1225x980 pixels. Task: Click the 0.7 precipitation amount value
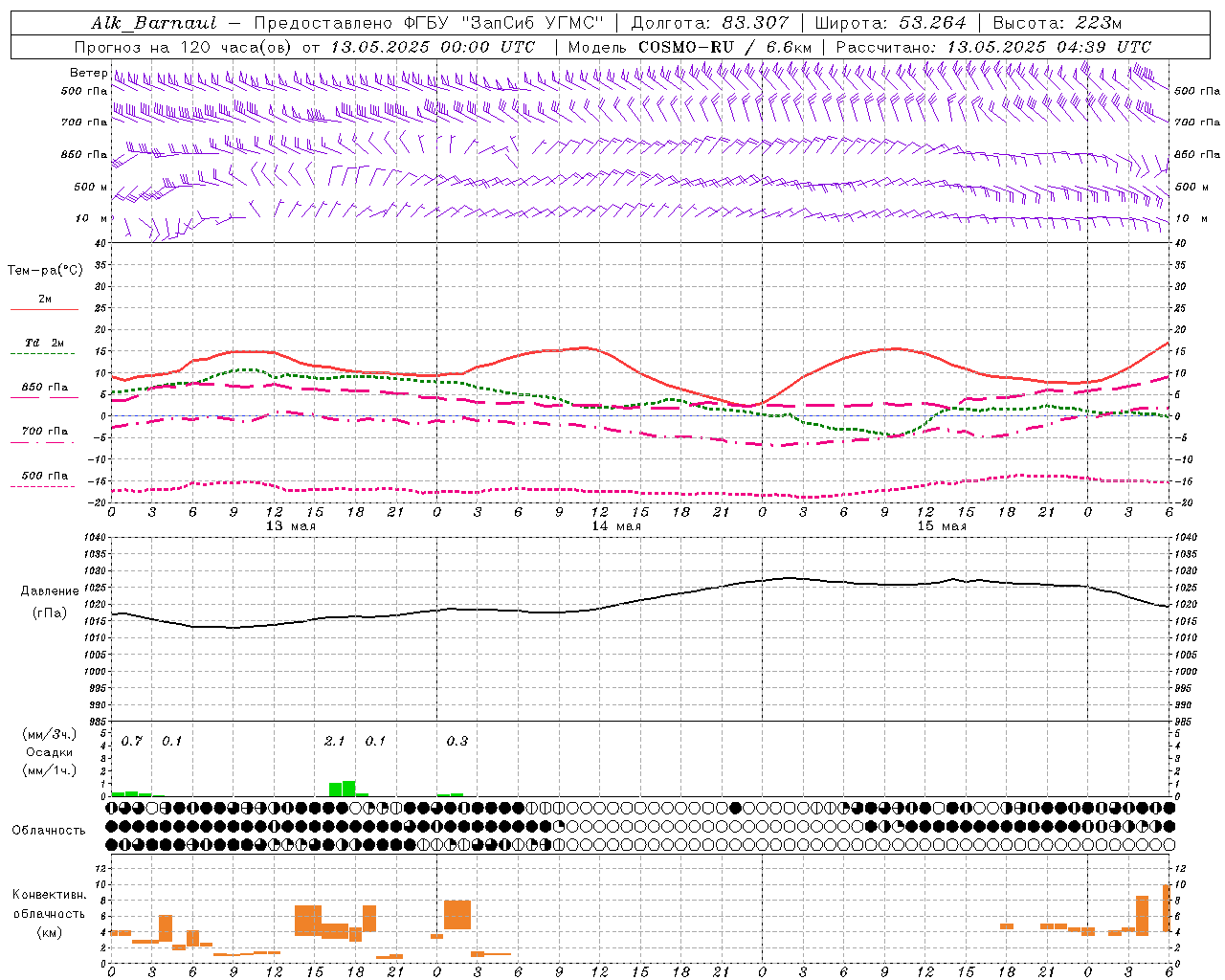point(132,741)
